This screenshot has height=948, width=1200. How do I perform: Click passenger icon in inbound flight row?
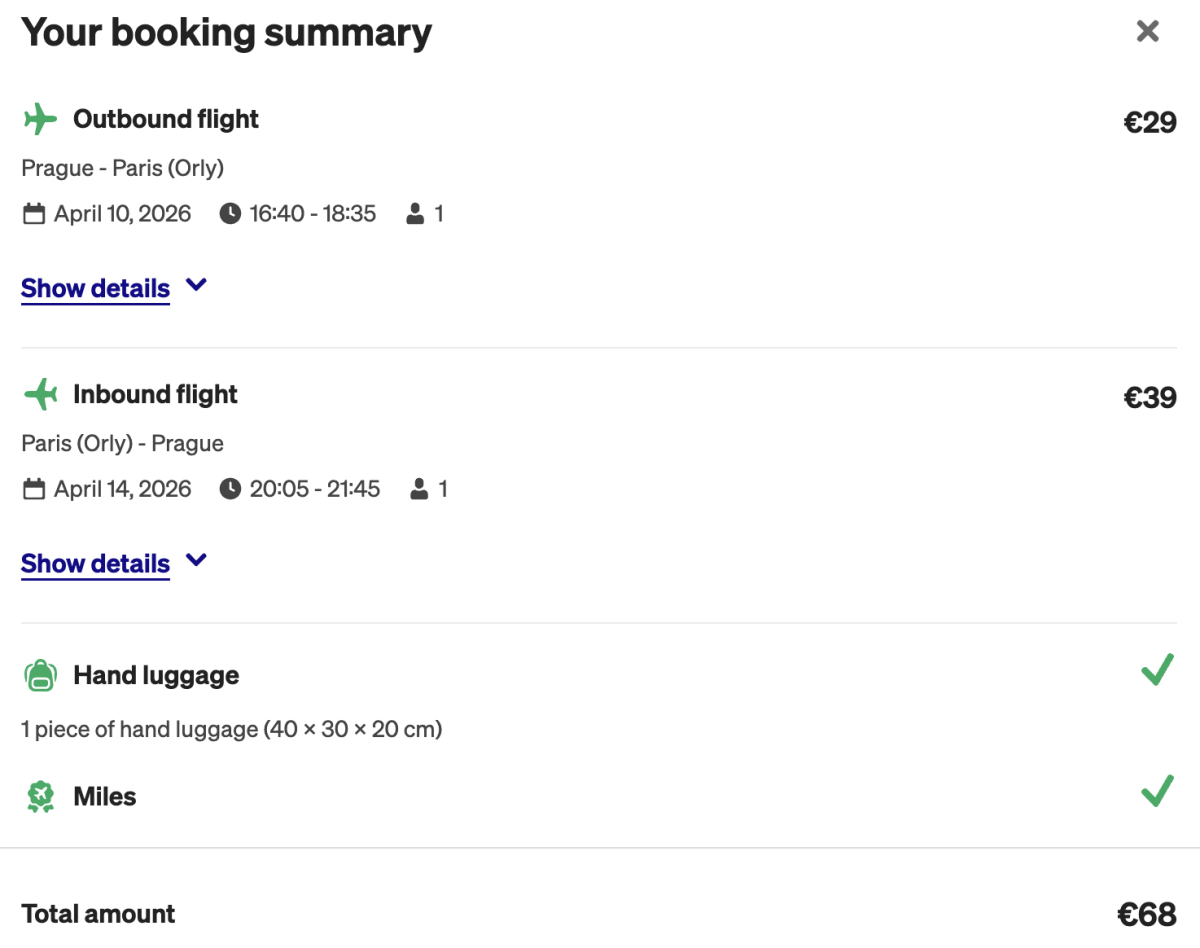(x=420, y=489)
